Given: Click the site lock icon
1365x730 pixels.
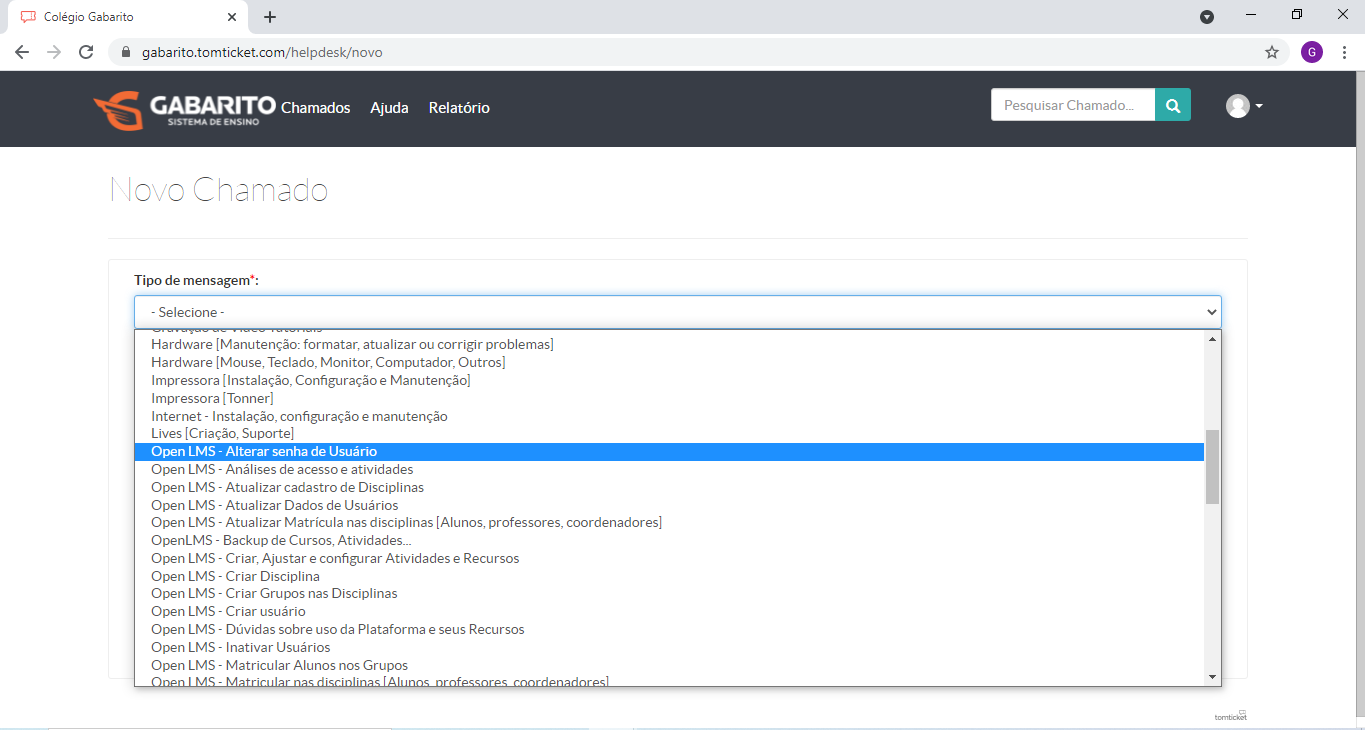Looking at the screenshot, I should tap(126, 52).
